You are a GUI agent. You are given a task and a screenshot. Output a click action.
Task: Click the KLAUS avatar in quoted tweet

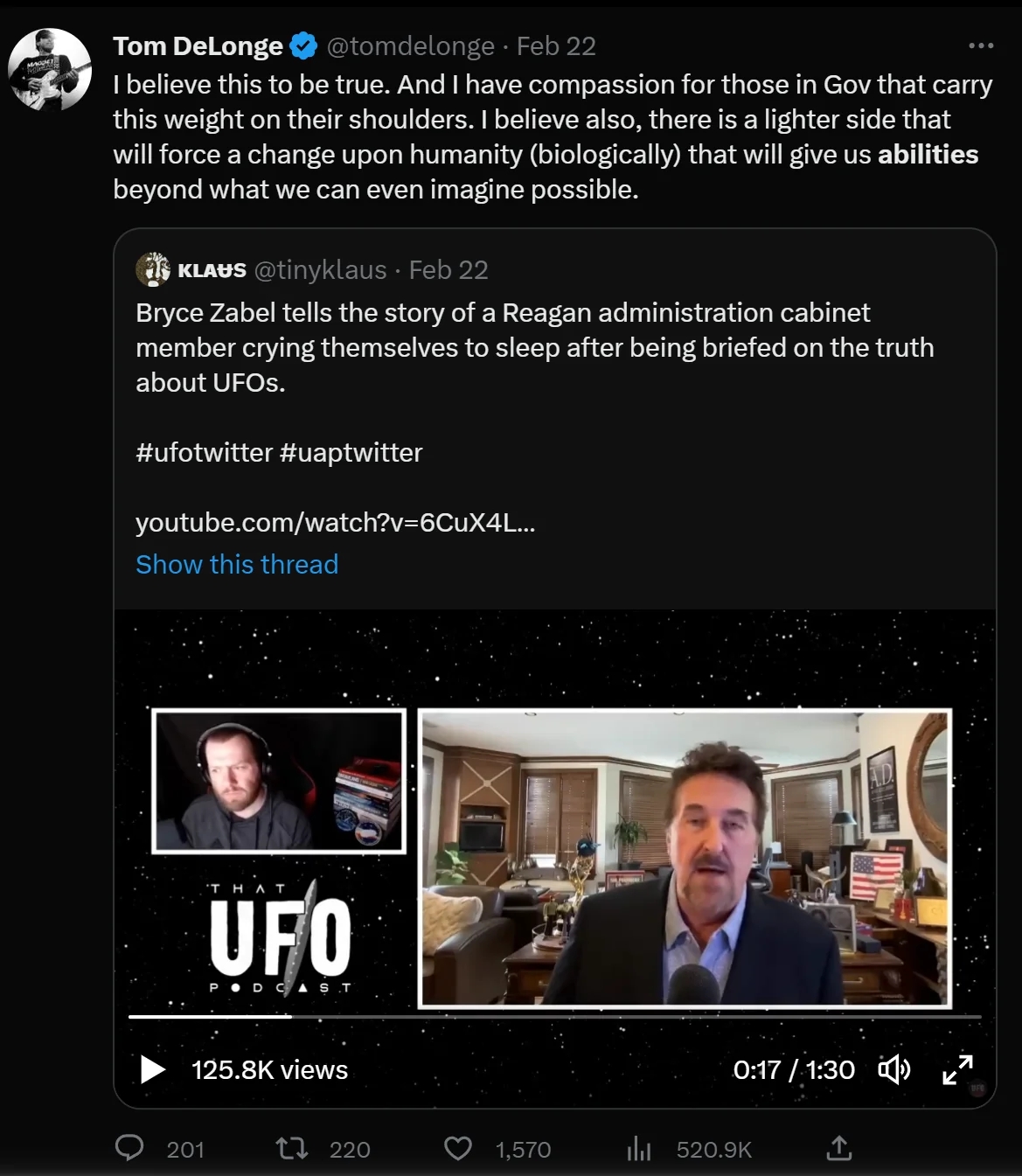[153, 269]
